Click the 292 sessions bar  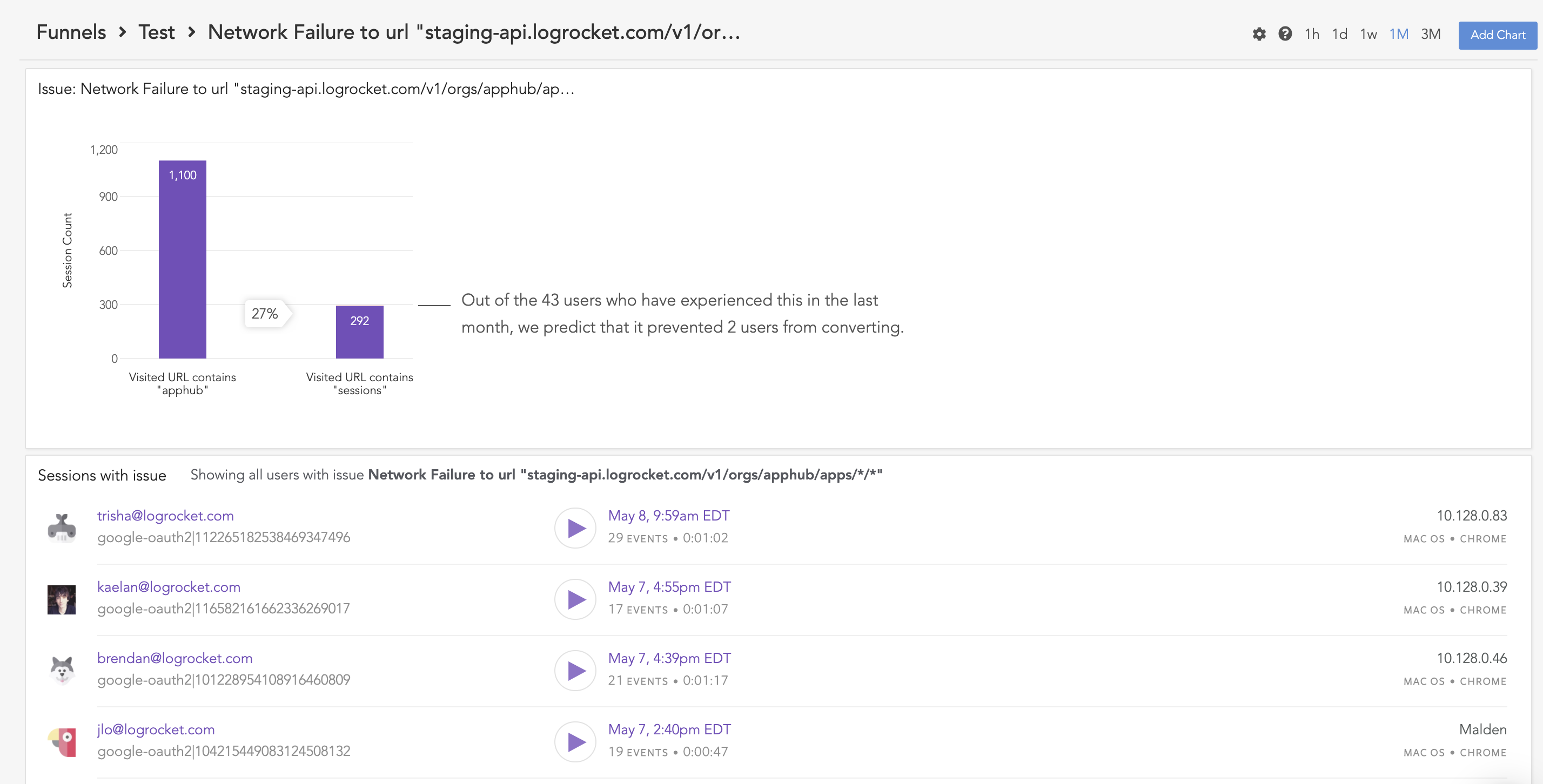click(x=359, y=332)
